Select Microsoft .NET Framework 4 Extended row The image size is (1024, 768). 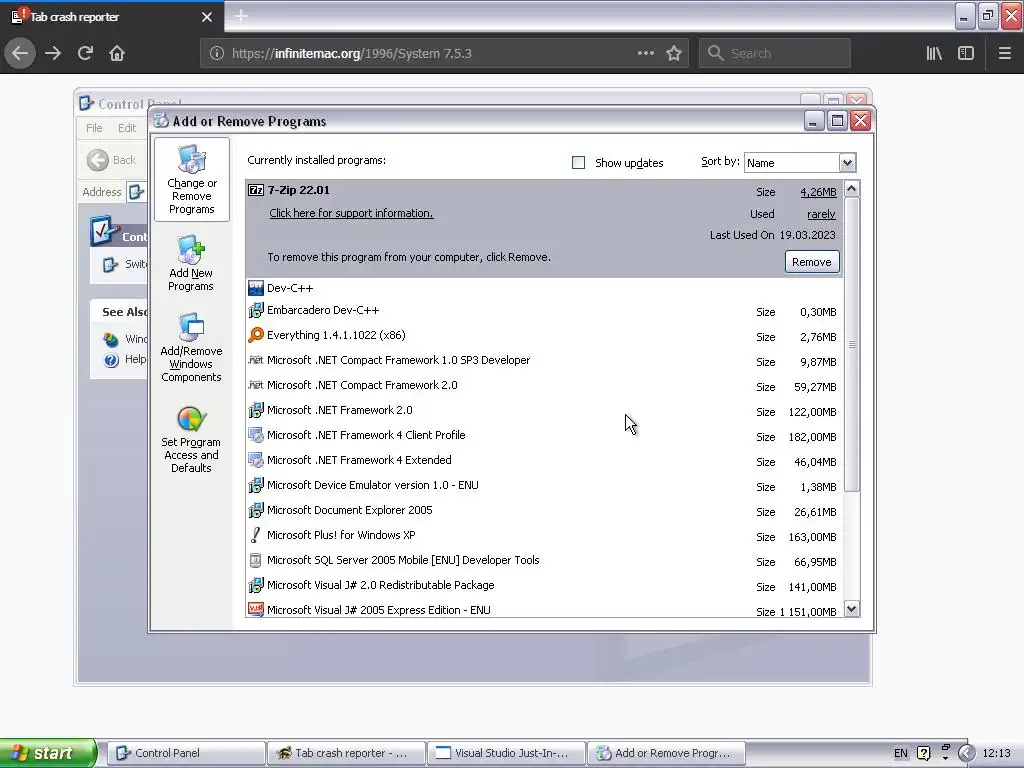tap(545, 460)
